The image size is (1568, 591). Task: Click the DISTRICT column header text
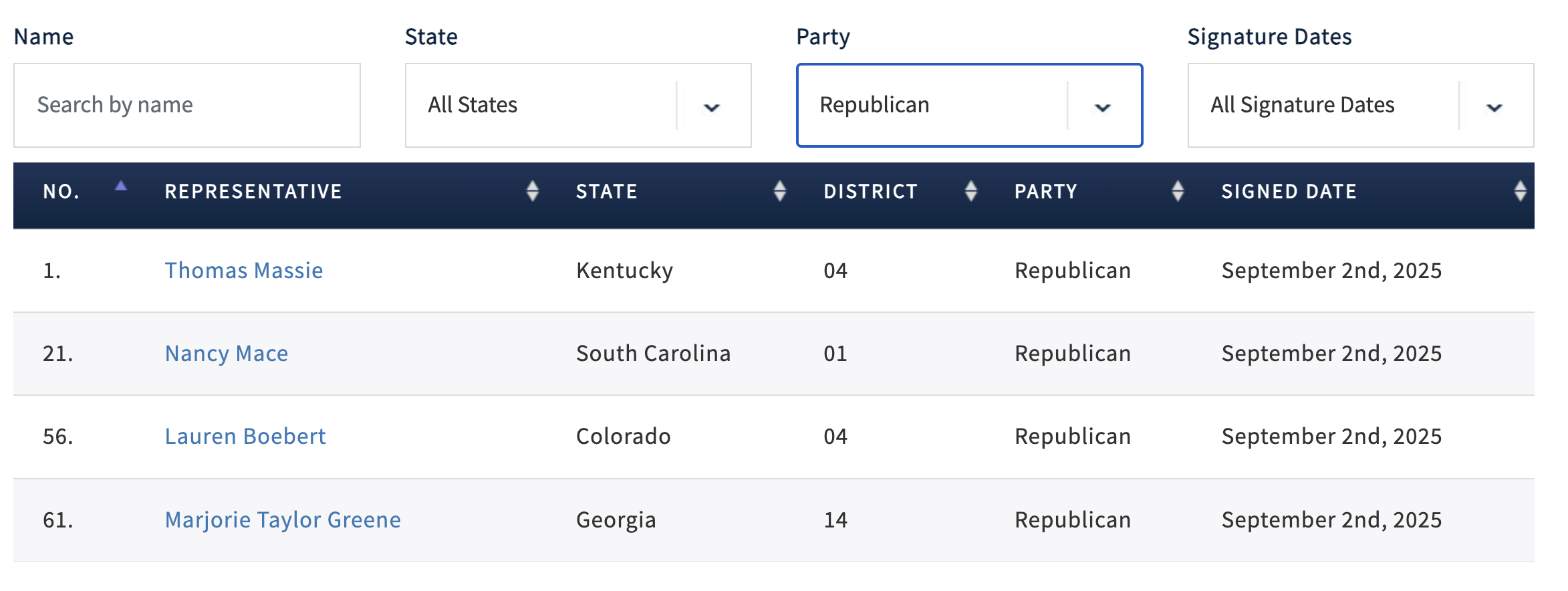coord(870,192)
